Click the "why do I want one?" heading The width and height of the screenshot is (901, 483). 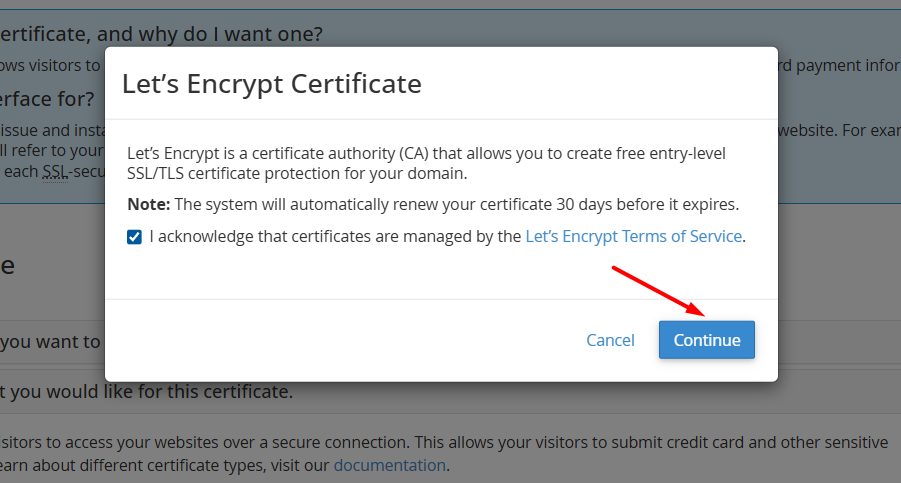[160, 34]
